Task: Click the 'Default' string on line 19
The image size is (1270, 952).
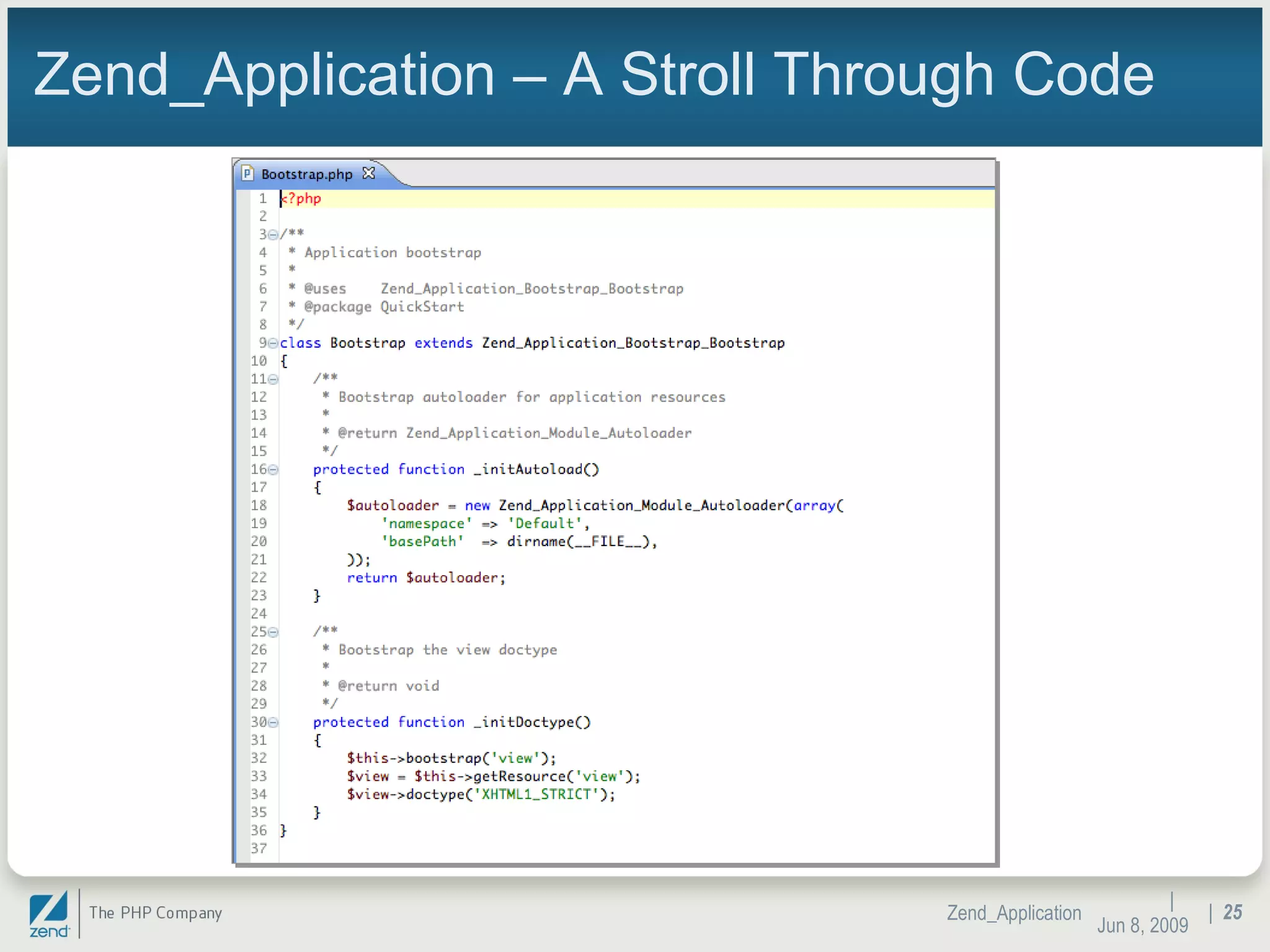Action: [544, 524]
